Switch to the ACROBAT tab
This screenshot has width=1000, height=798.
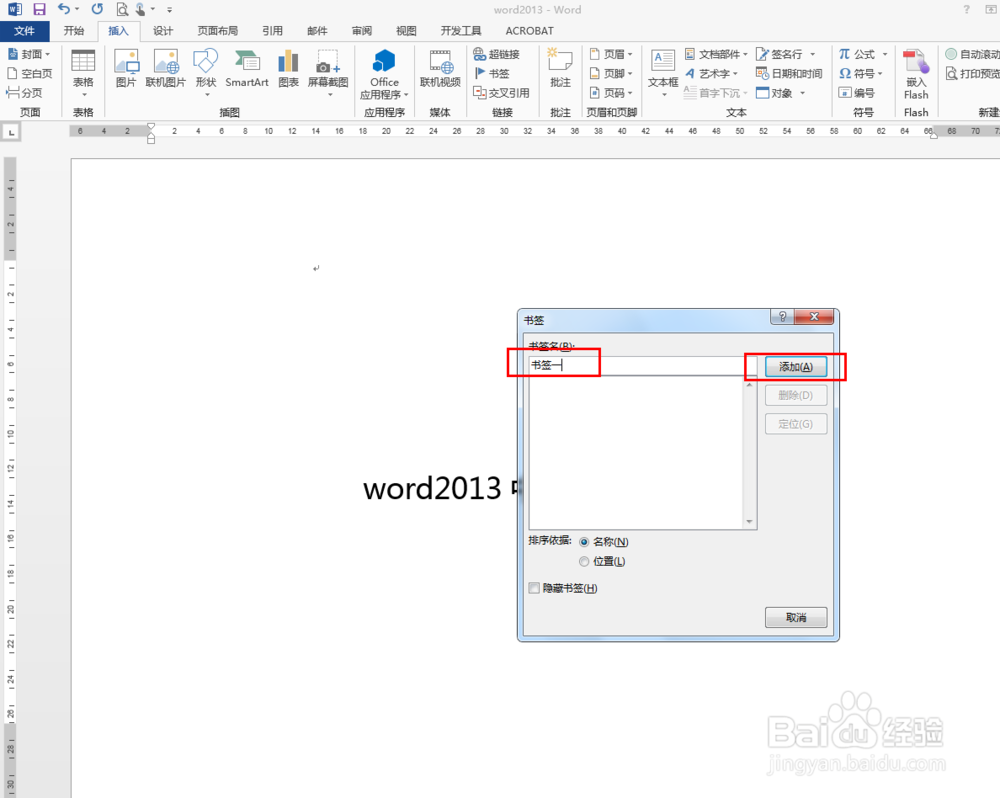pos(529,31)
